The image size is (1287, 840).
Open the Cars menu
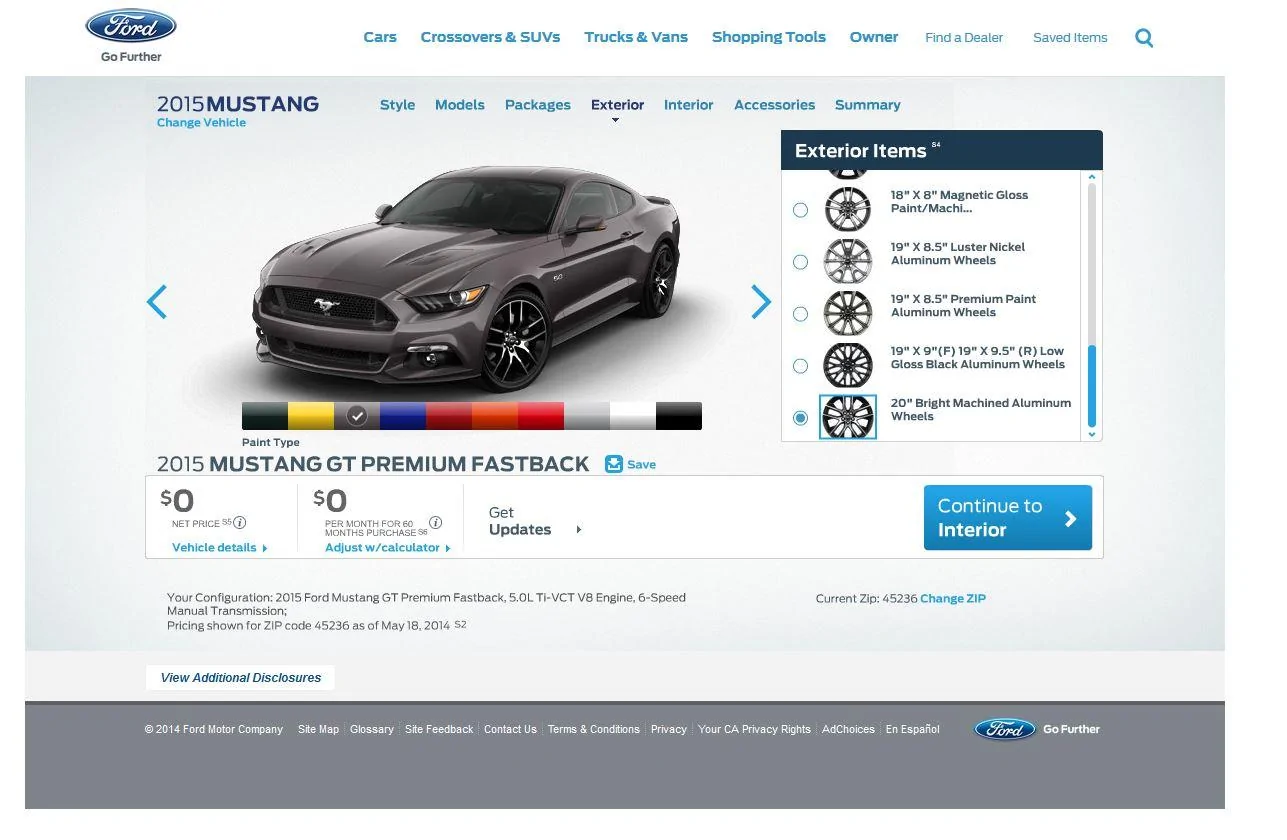380,37
